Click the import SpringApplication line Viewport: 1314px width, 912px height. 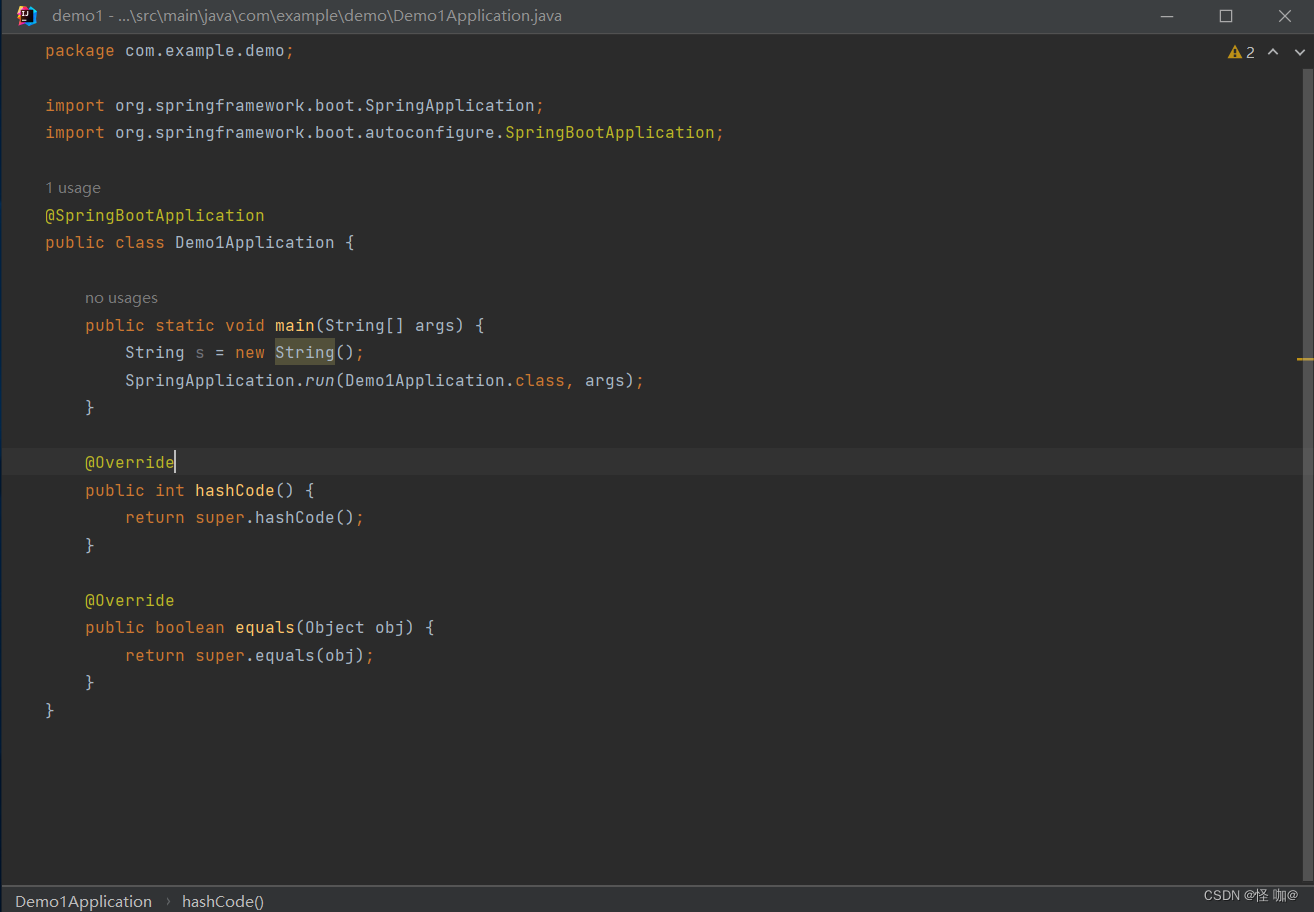[x=295, y=105]
